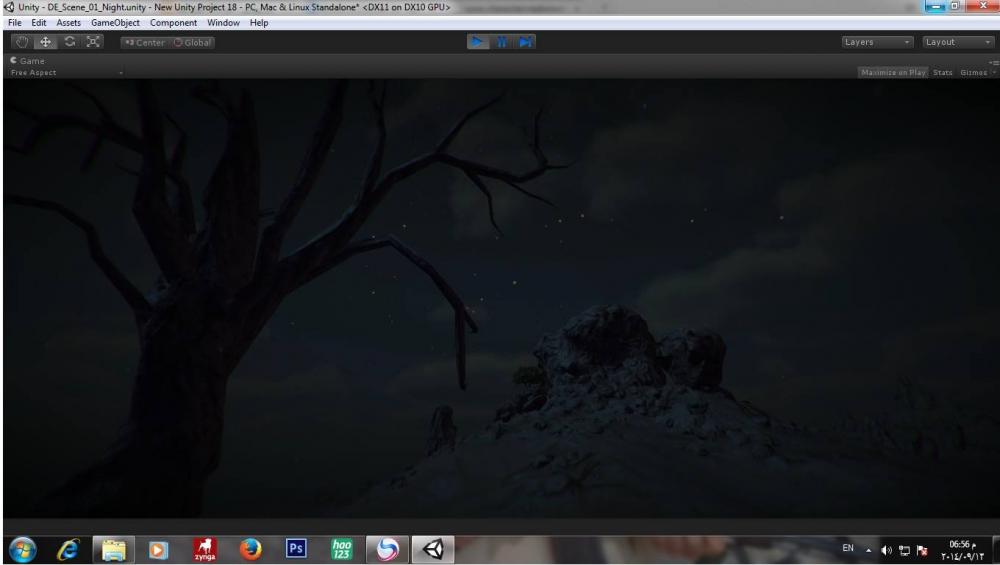Open the hao123 taskbar icon
This screenshot has height=565, width=1000.
[x=342, y=550]
